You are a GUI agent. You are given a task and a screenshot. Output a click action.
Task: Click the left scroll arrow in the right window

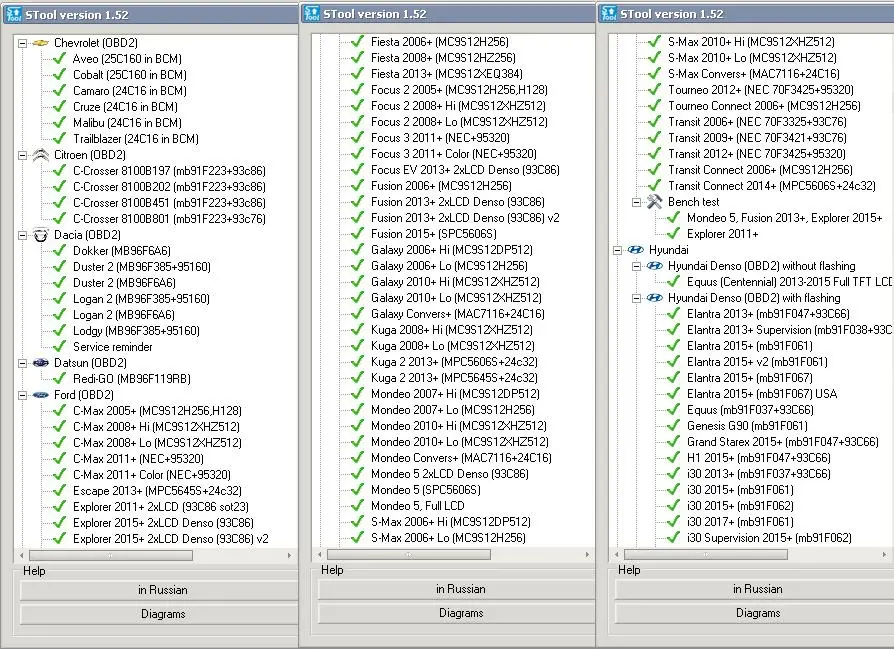pyautogui.click(x=616, y=554)
